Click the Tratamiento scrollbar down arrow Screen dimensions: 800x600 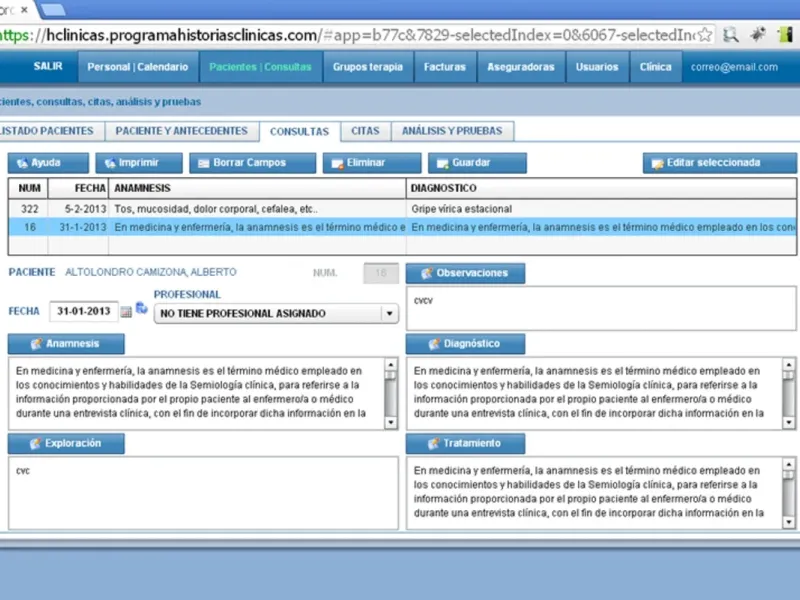click(789, 522)
